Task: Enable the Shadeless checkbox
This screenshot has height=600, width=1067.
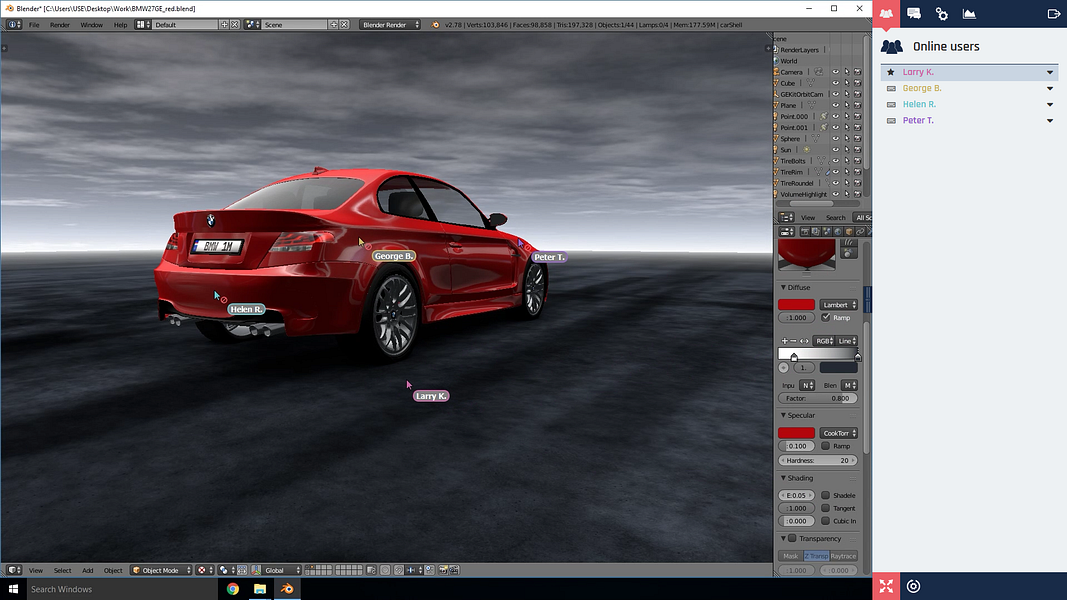Action: tap(825, 495)
